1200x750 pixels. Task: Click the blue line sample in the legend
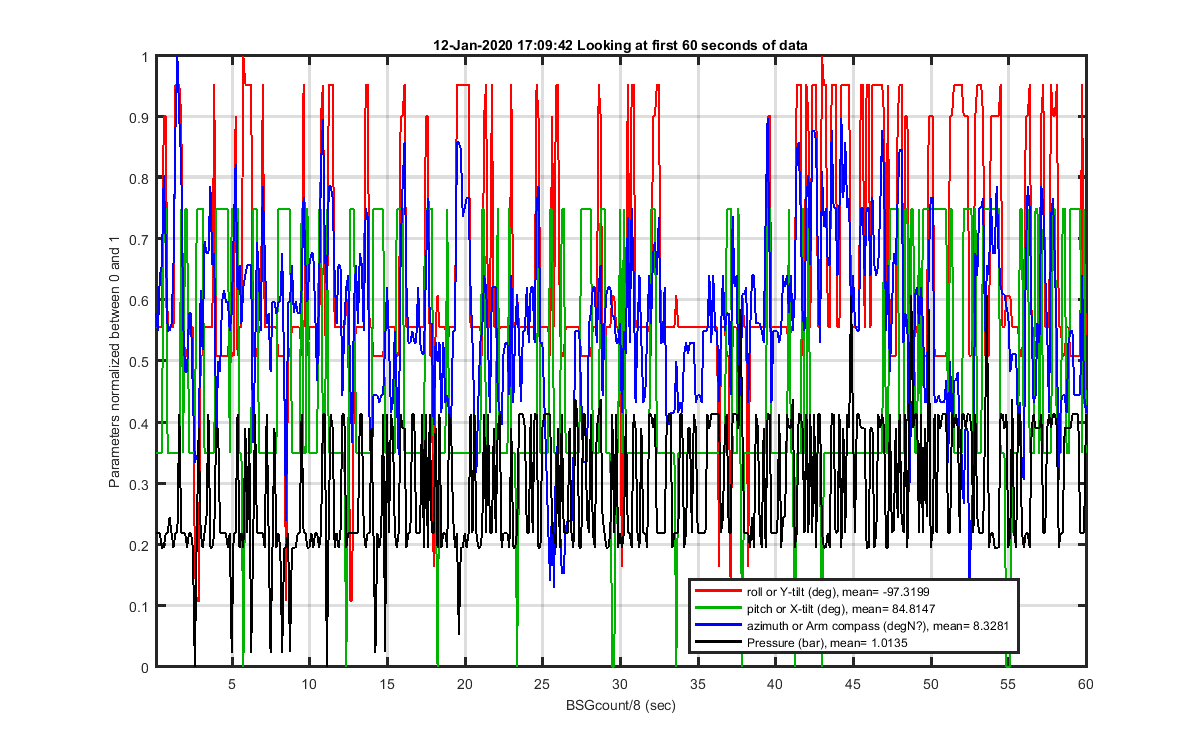pyautogui.click(x=719, y=624)
